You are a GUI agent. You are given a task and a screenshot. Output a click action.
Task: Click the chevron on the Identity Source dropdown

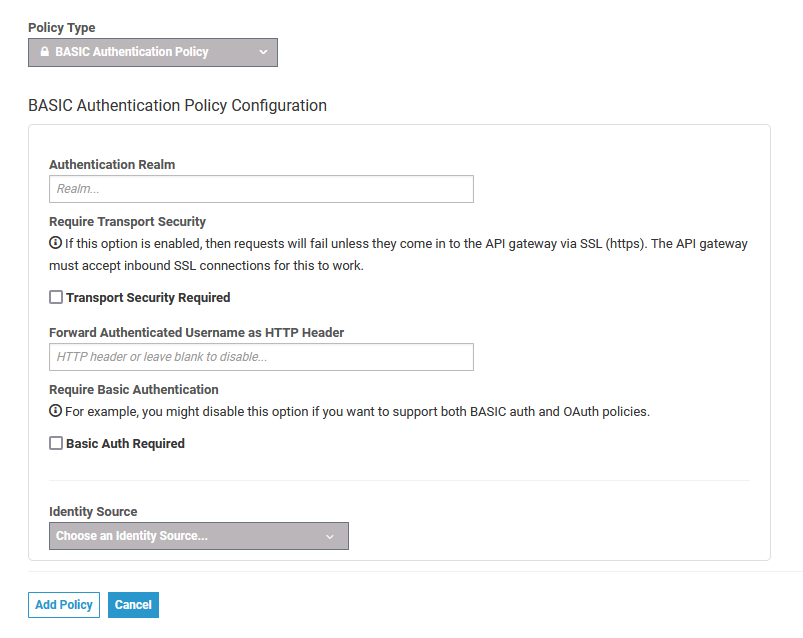coord(330,536)
